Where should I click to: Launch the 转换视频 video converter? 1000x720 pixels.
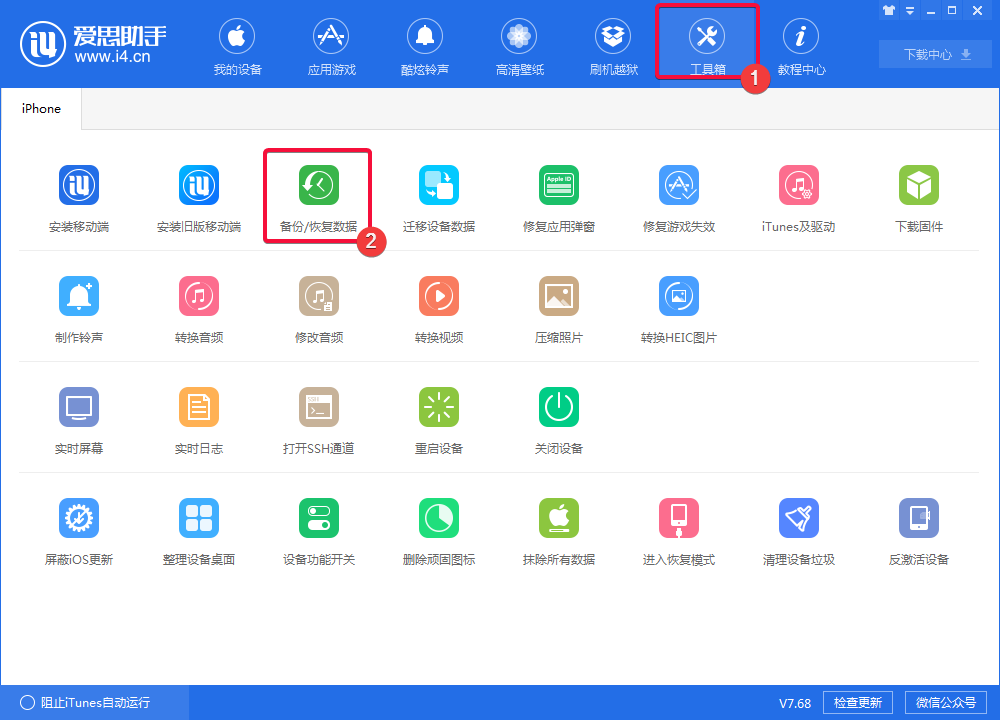(438, 306)
